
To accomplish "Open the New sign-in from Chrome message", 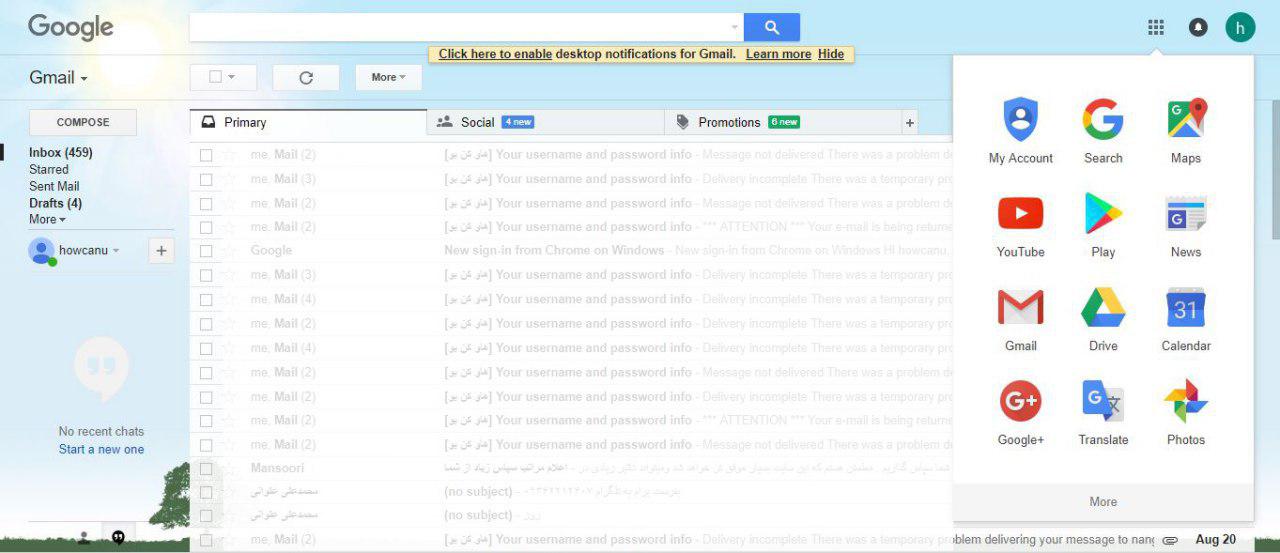I will (570, 251).
